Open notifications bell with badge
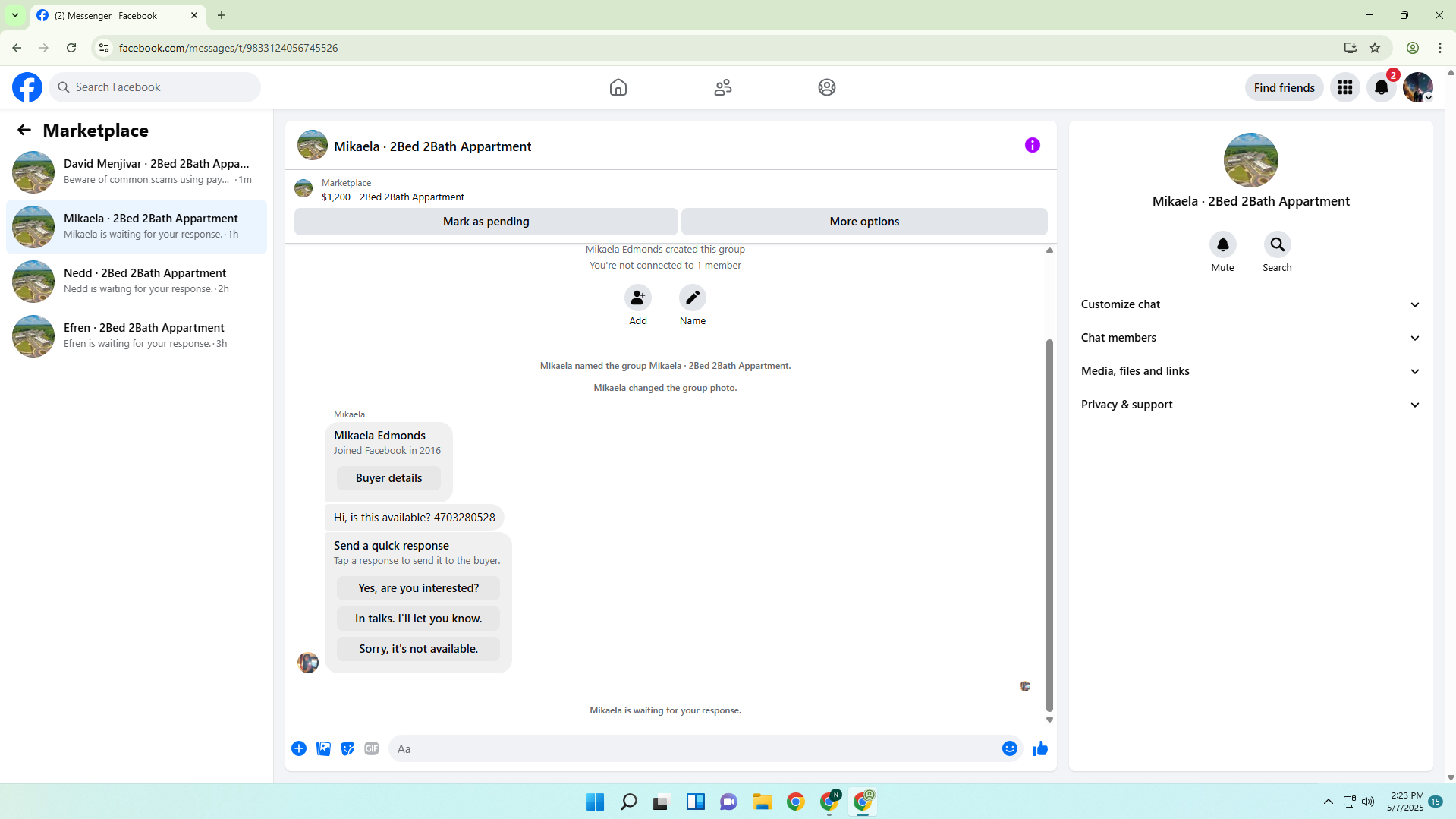The width and height of the screenshot is (1456, 819). [x=1382, y=87]
